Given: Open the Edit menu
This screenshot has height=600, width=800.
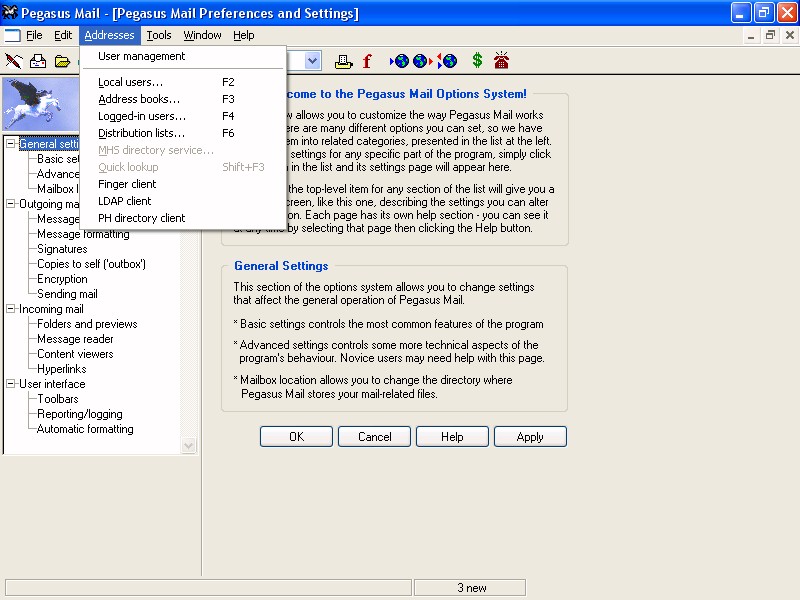Looking at the screenshot, I should [x=63, y=35].
